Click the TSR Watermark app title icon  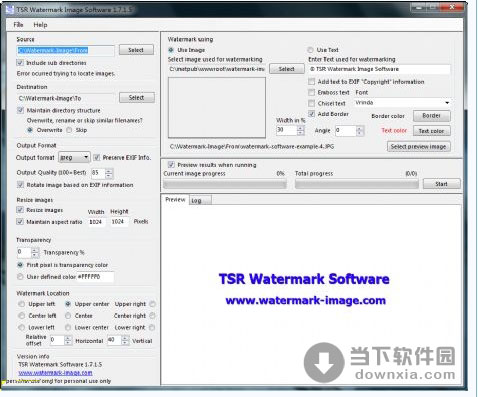pyautogui.click(x=11, y=9)
